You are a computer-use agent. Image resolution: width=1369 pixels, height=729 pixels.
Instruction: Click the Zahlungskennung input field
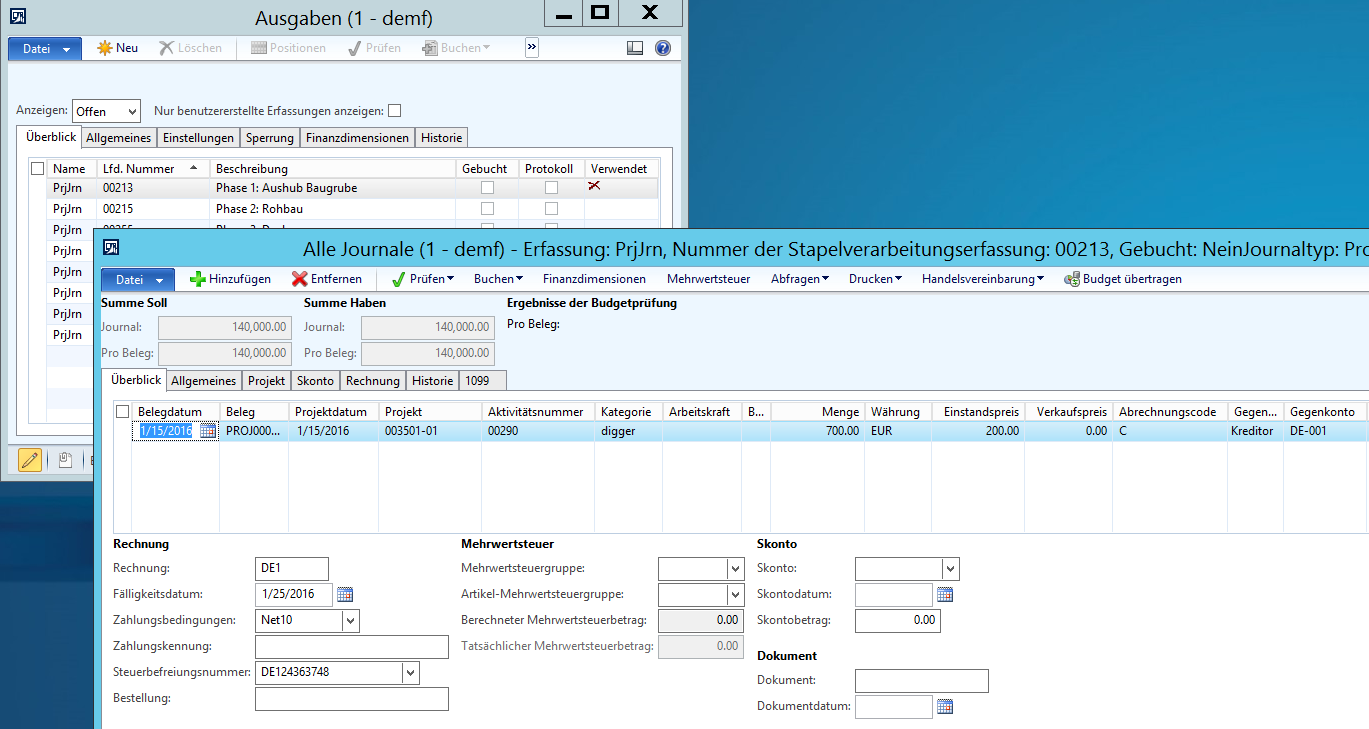tap(351, 647)
